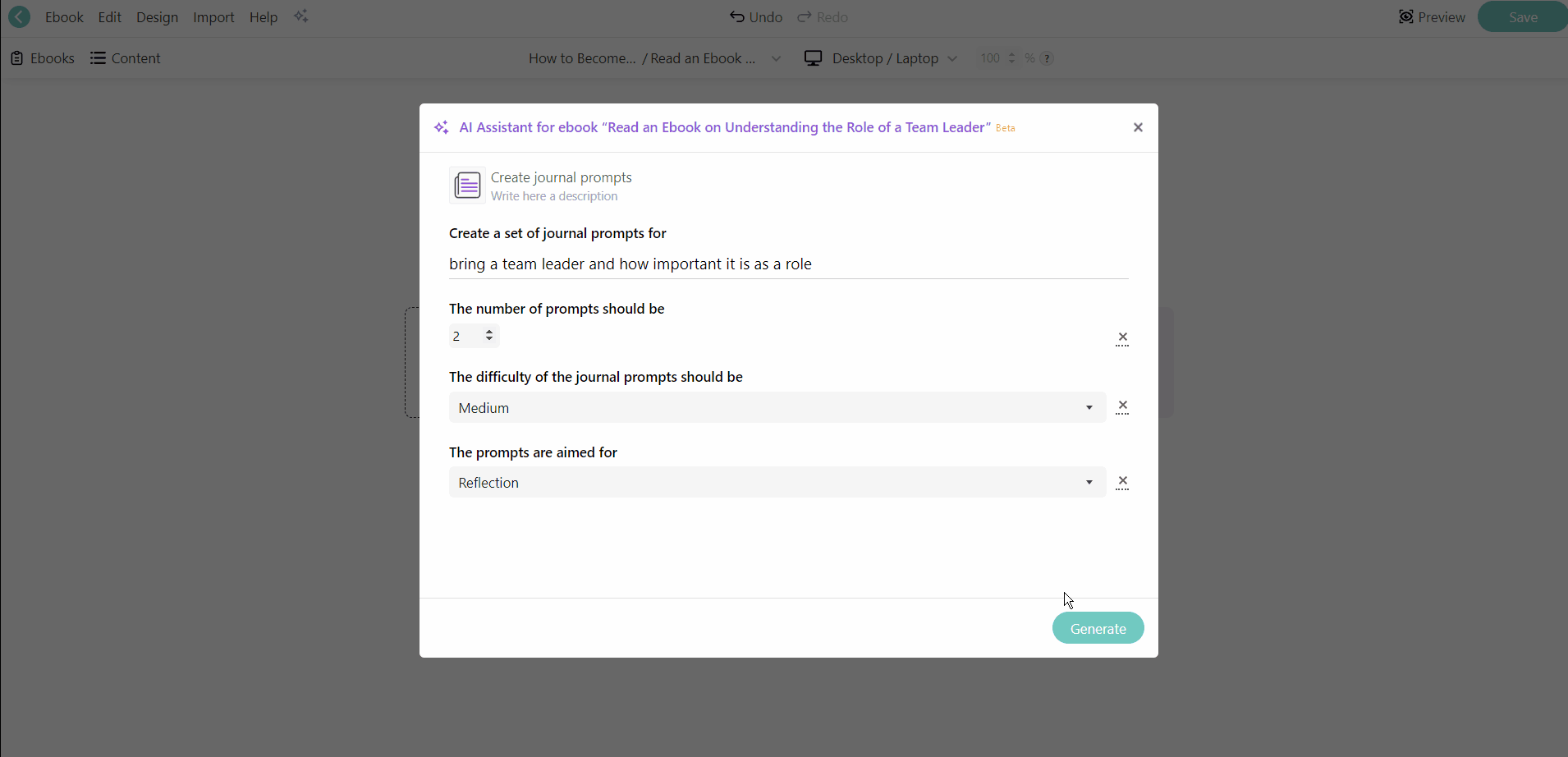
Task: Open the Import menu
Action: point(213,17)
